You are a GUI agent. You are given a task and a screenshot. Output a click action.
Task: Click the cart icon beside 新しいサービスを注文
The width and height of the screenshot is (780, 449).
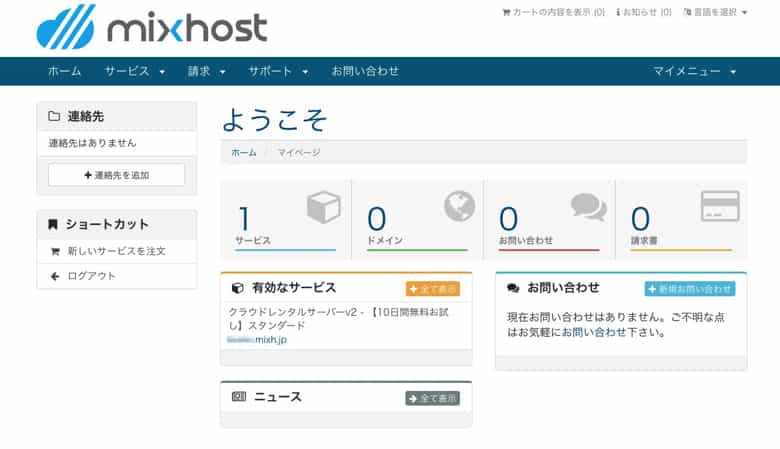[x=55, y=252]
